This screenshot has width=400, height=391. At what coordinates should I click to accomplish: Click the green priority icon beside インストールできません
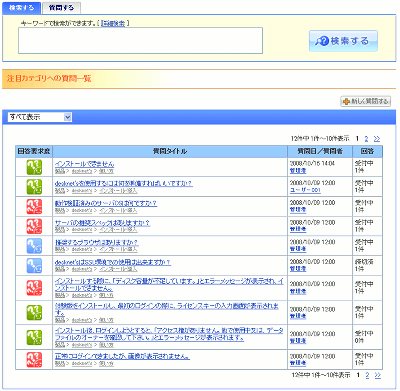coord(34,167)
